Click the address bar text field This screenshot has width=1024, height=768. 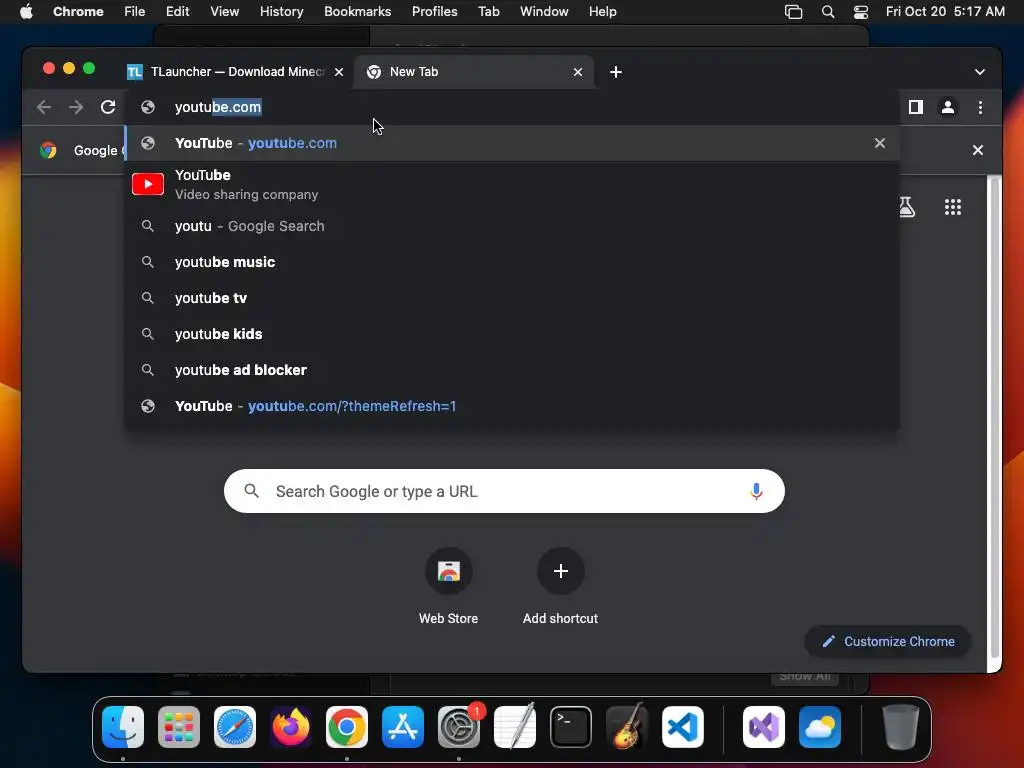click(512, 107)
